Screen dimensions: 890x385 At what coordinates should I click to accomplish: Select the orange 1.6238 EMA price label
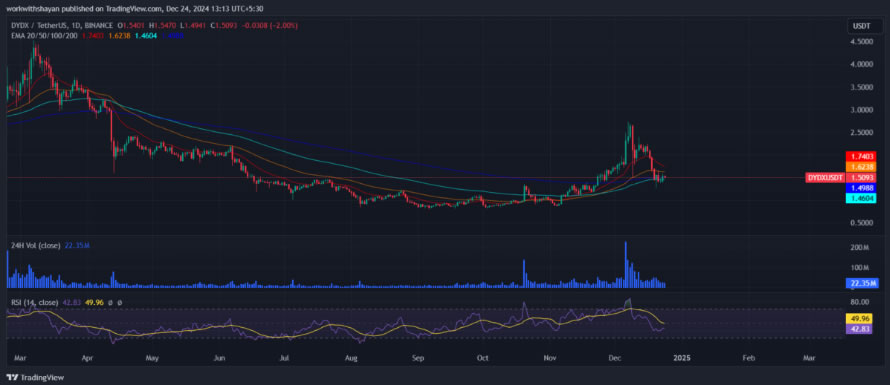tap(861, 167)
